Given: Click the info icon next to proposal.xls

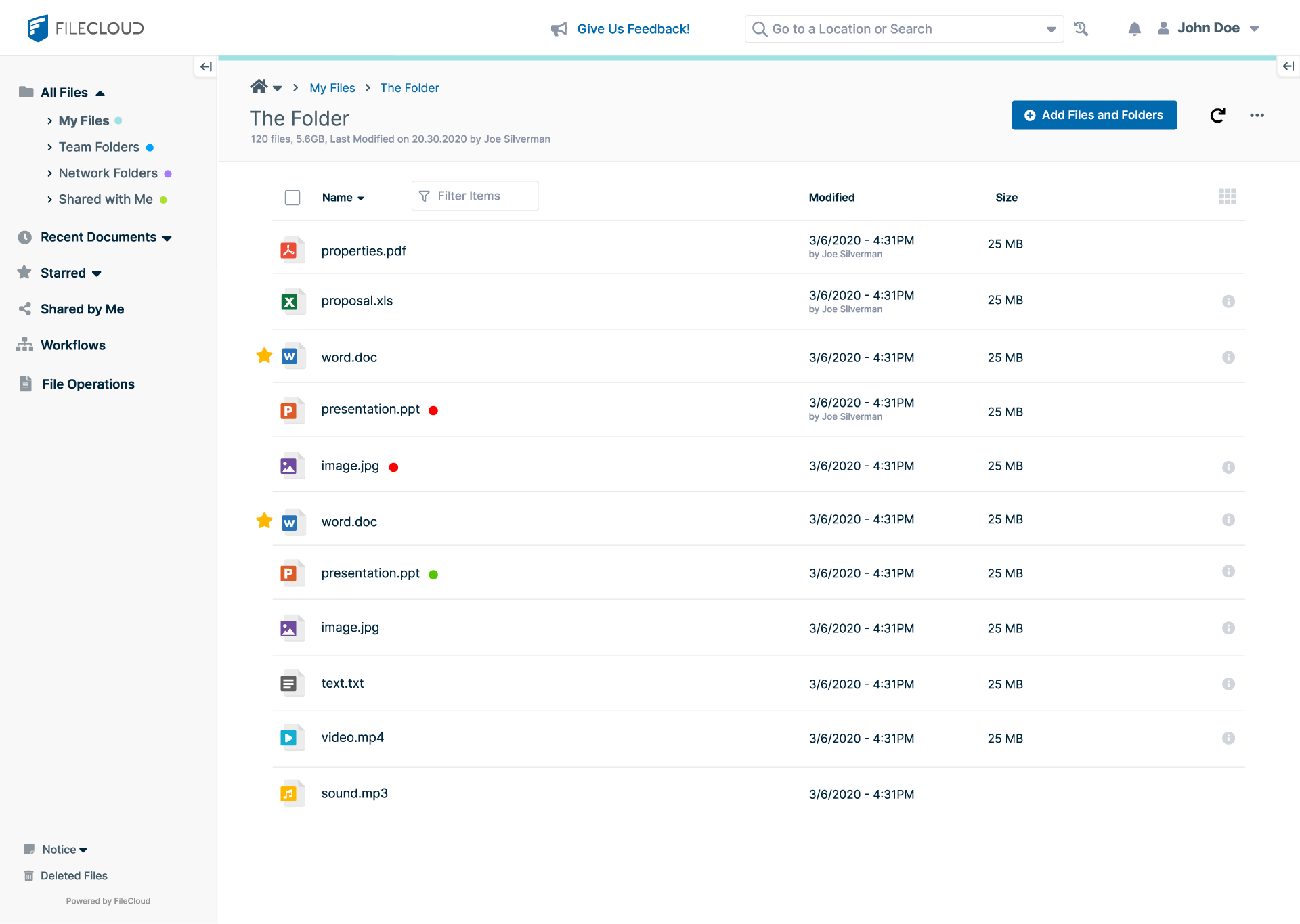Looking at the screenshot, I should [1228, 300].
